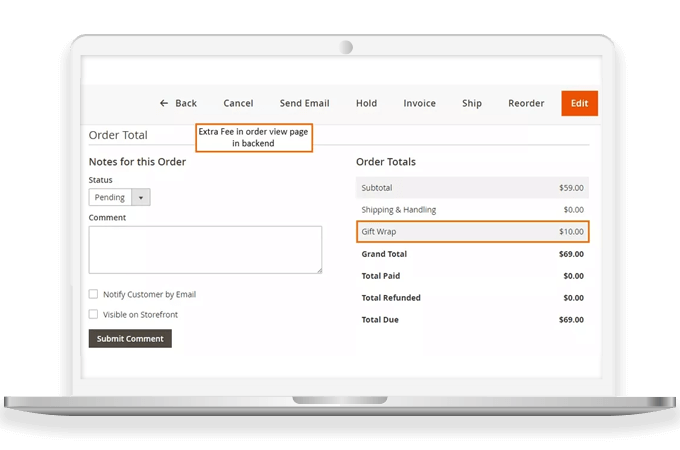Image resolution: width=680 pixels, height=450 pixels.
Task: Click the Send Email button
Action: tap(304, 103)
